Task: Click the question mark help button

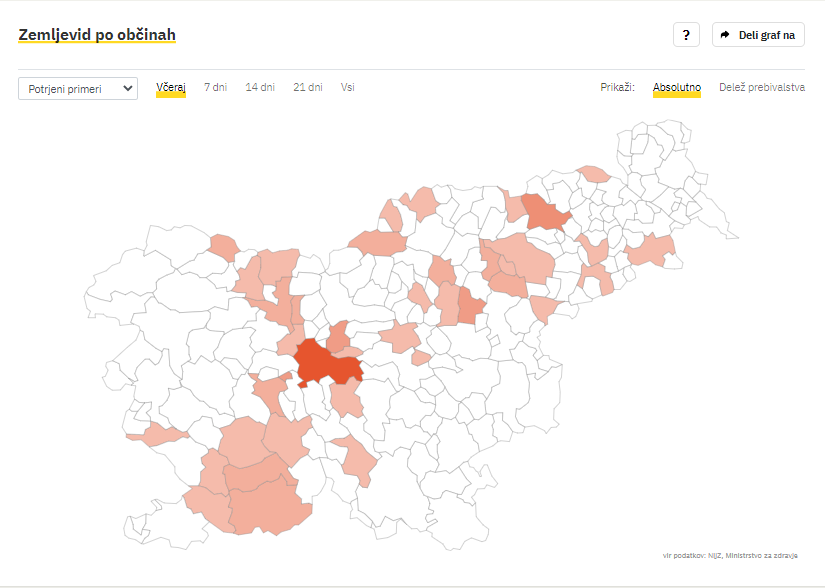Action: pyautogui.click(x=685, y=35)
